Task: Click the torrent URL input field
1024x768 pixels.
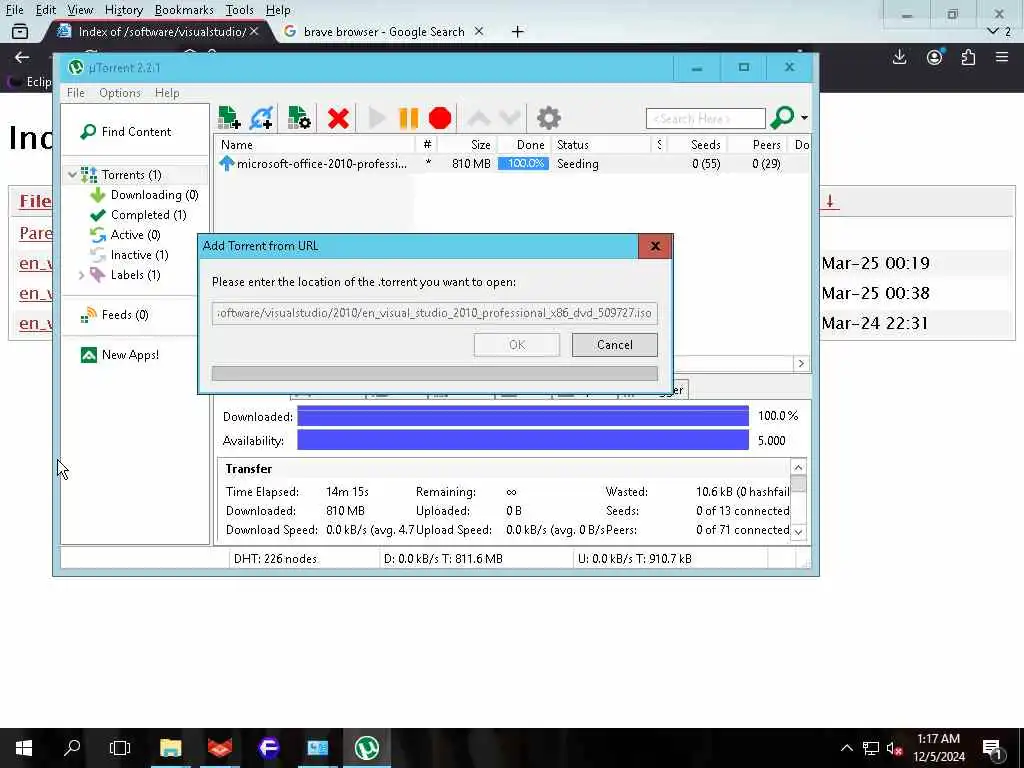Action: [x=434, y=313]
